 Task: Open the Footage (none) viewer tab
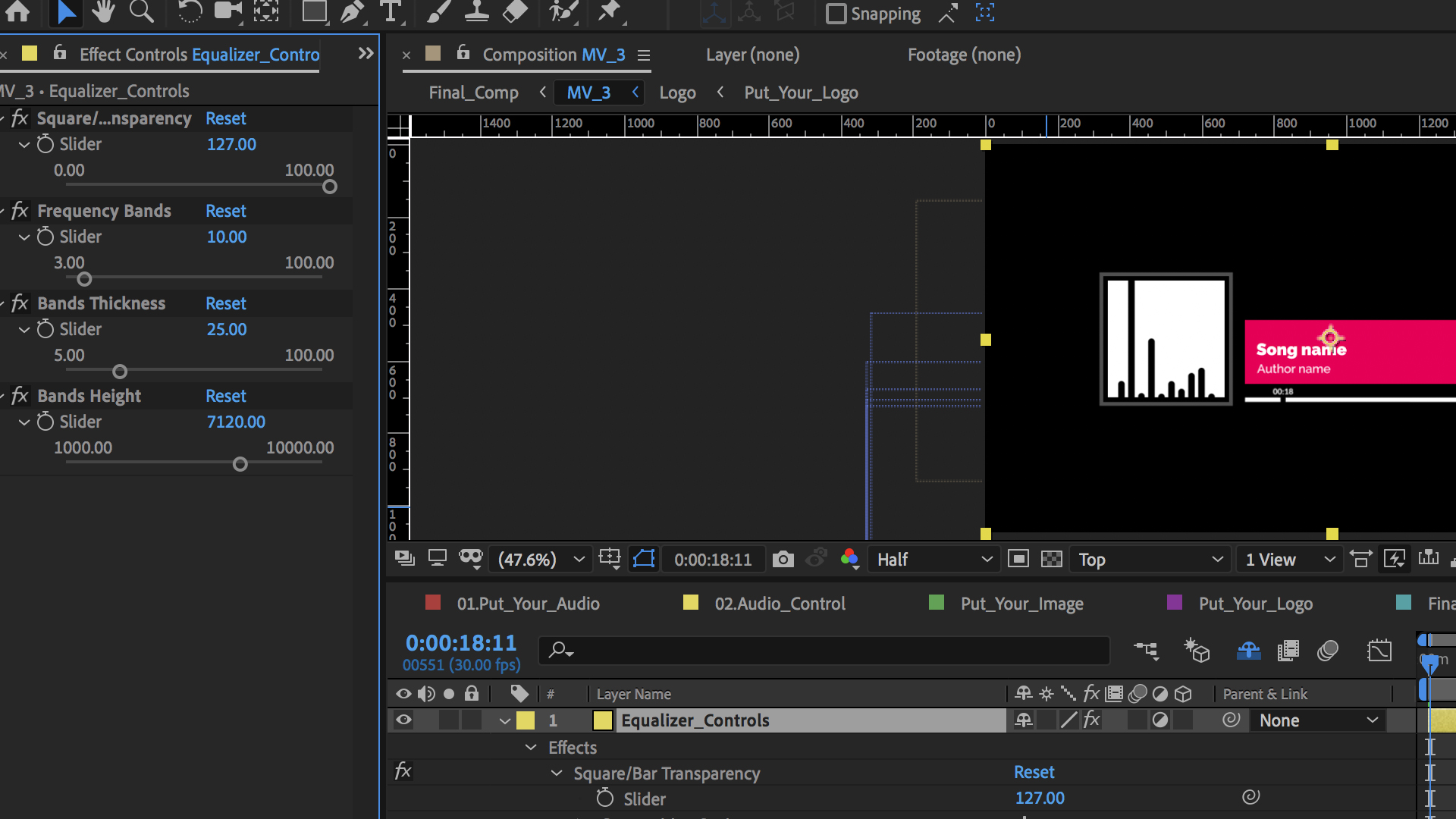point(963,54)
